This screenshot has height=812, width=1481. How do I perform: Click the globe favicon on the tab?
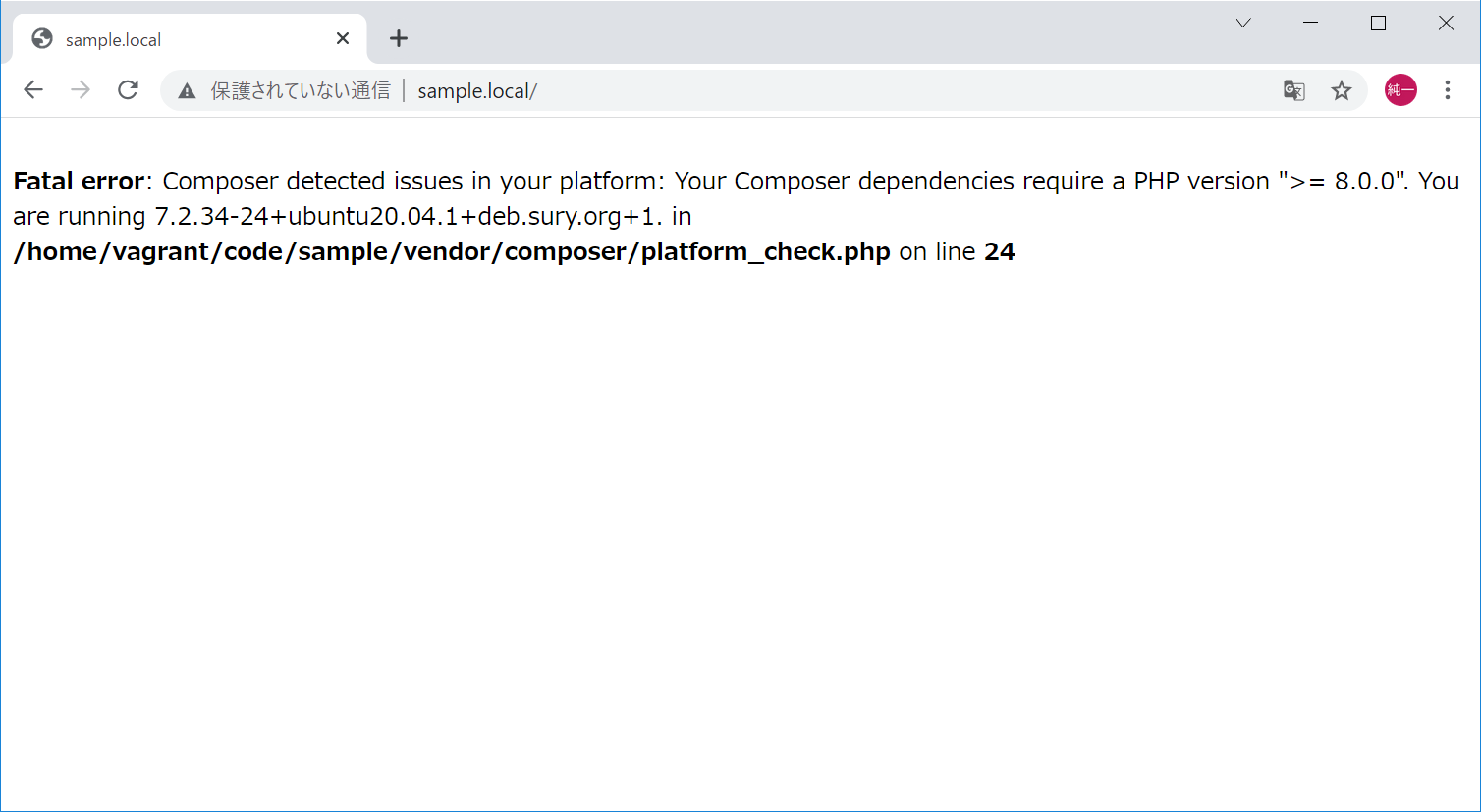coord(42,38)
